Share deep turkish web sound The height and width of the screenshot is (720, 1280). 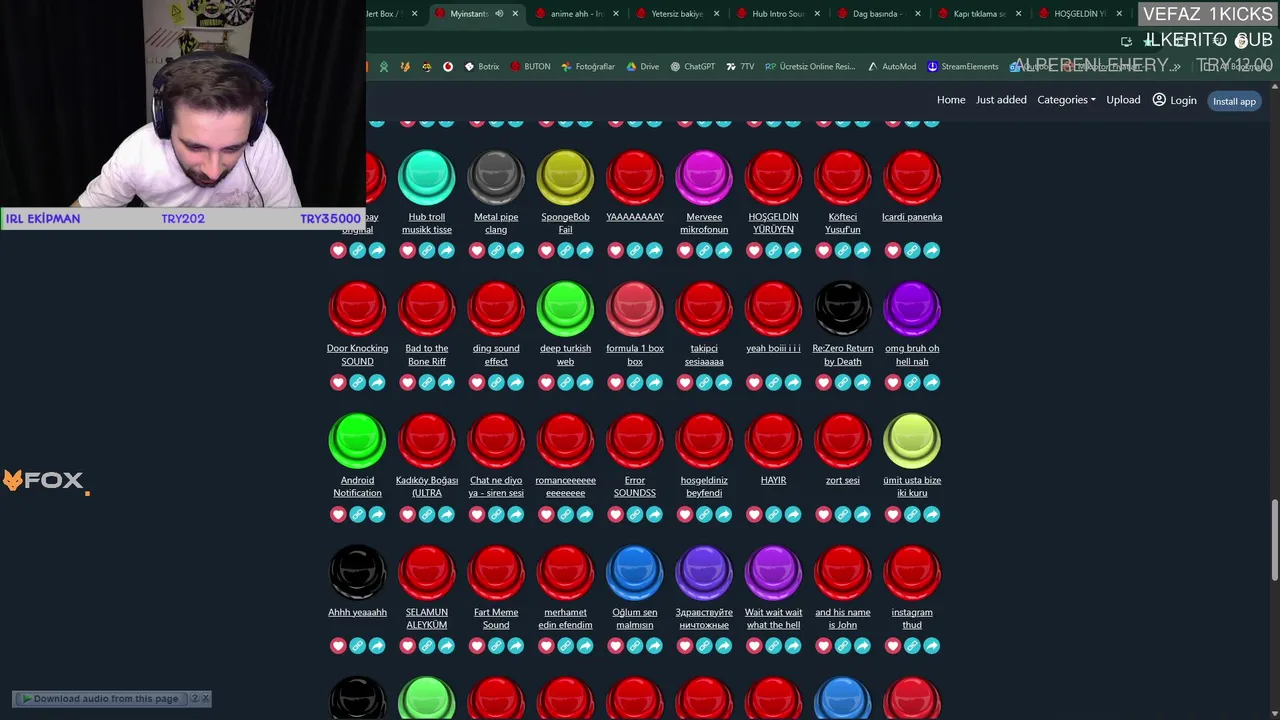point(585,383)
